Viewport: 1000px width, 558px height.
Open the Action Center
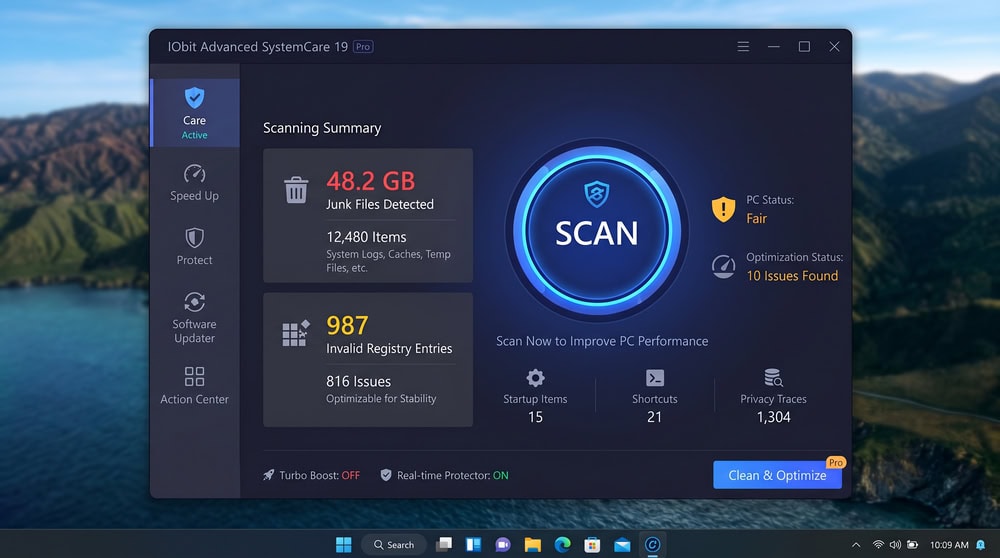(195, 385)
